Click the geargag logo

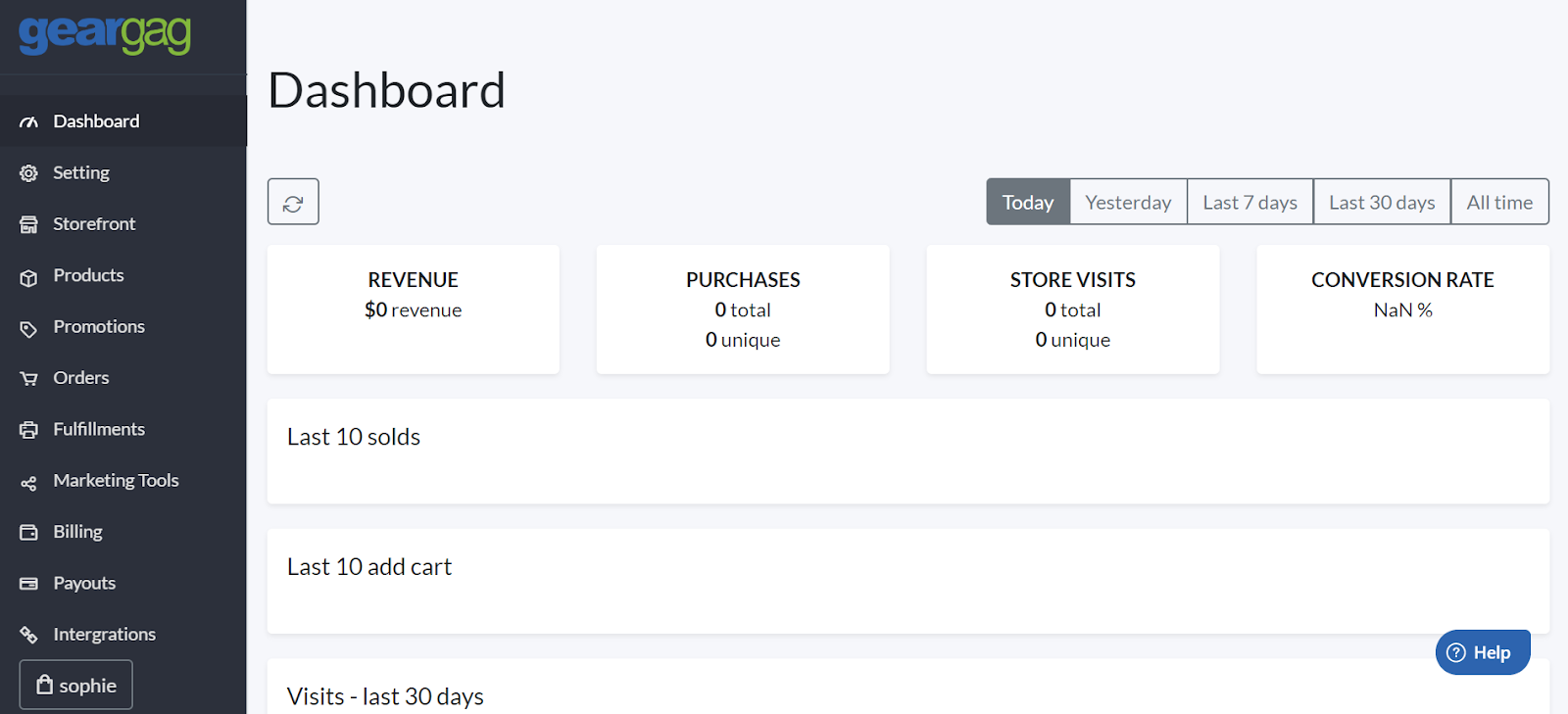pyautogui.click(x=105, y=34)
